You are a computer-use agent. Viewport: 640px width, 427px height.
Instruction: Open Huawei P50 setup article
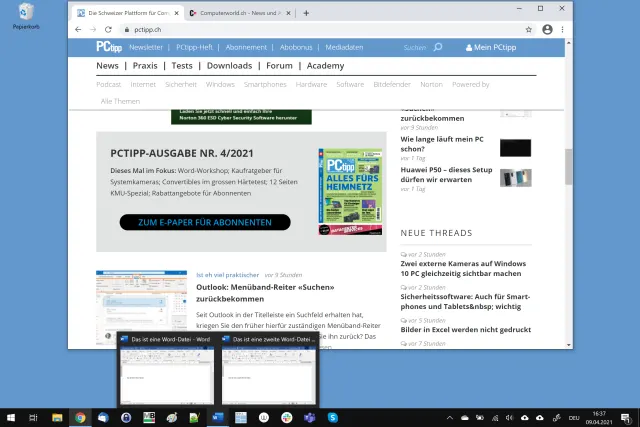coord(446,174)
